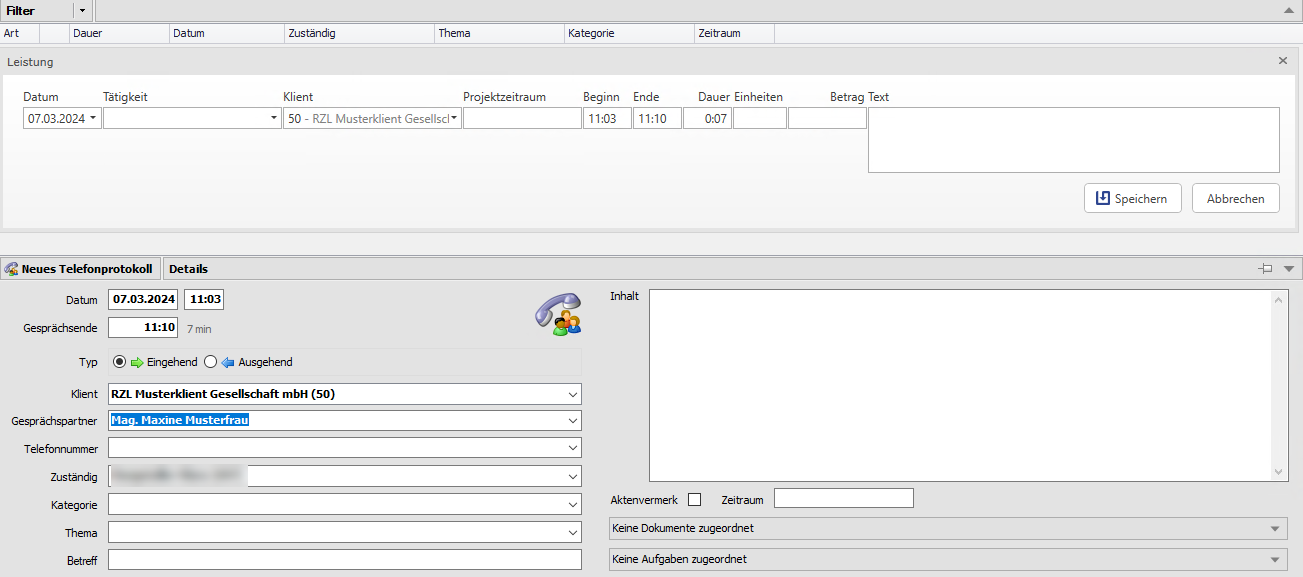
Task: Expand the Gesprächspartner dropdown
Action: point(572,421)
